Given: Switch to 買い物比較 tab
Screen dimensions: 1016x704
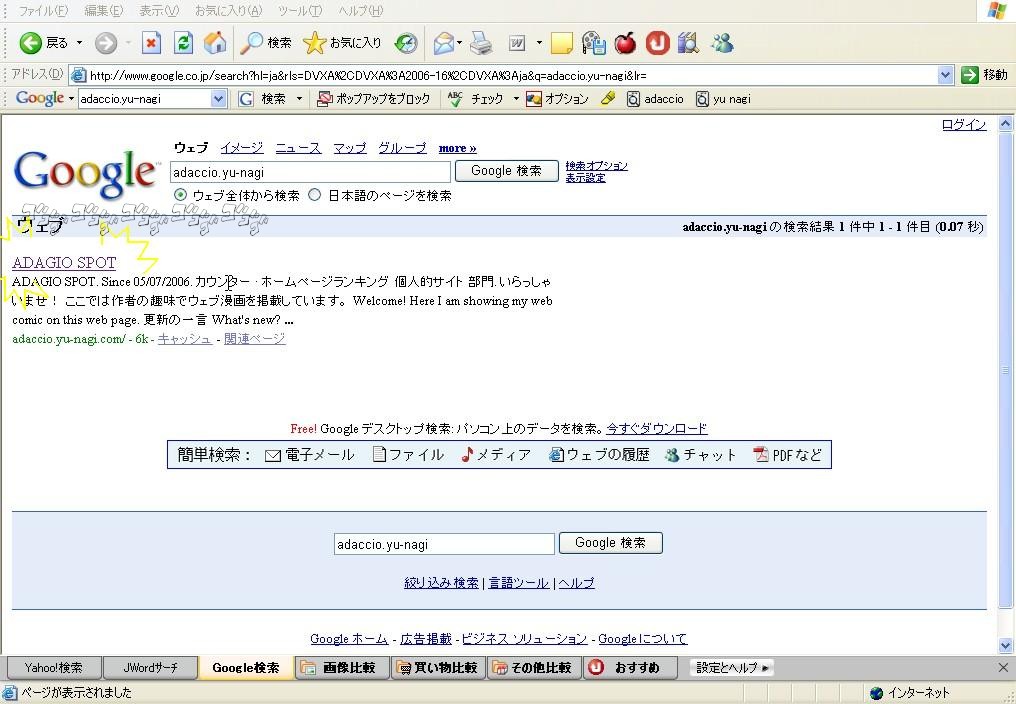Looking at the screenshot, I should coord(438,667).
